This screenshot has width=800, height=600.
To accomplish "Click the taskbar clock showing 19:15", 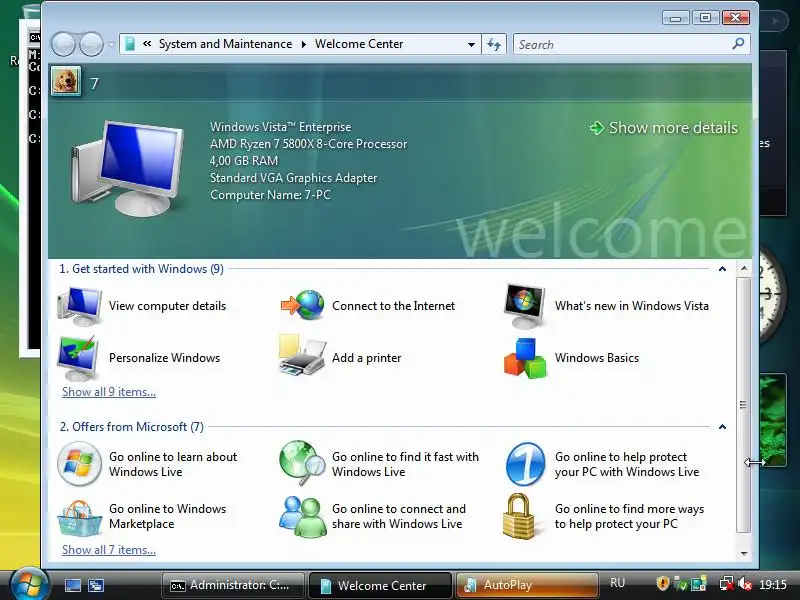I will coord(772,584).
